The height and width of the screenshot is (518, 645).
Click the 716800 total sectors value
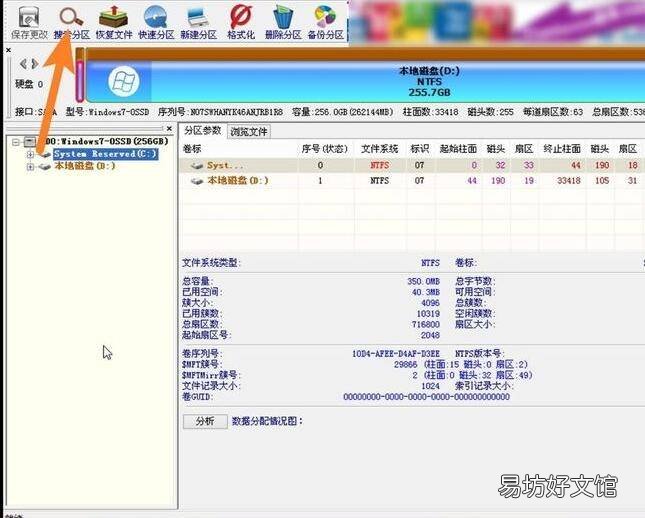tap(426, 324)
